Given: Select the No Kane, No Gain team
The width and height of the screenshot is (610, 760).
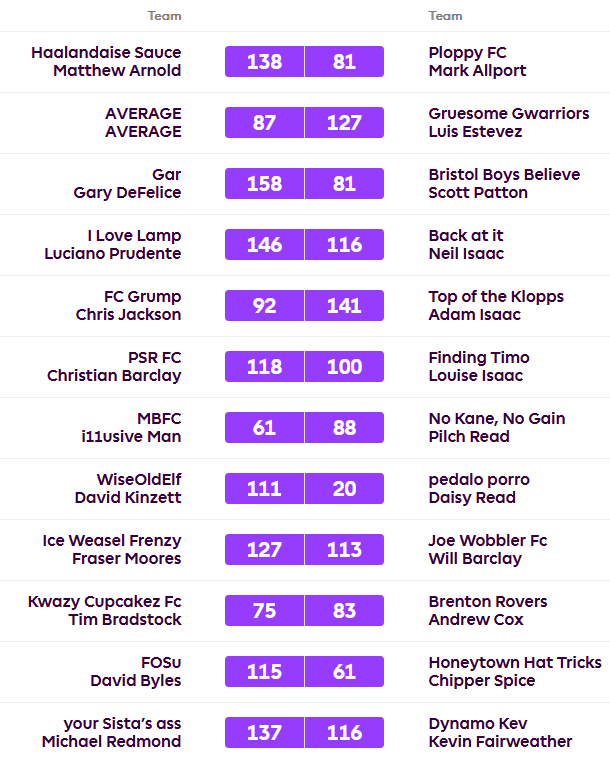Looking at the screenshot, I should tap(496, 419).
